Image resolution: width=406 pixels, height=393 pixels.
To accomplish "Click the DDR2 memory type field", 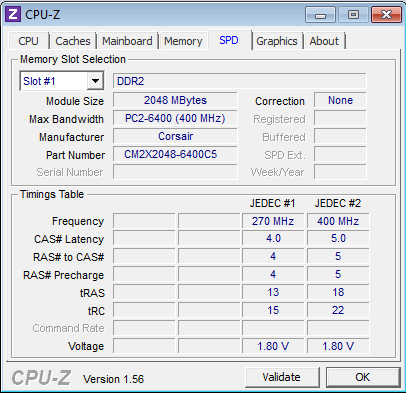I will 239,81.
